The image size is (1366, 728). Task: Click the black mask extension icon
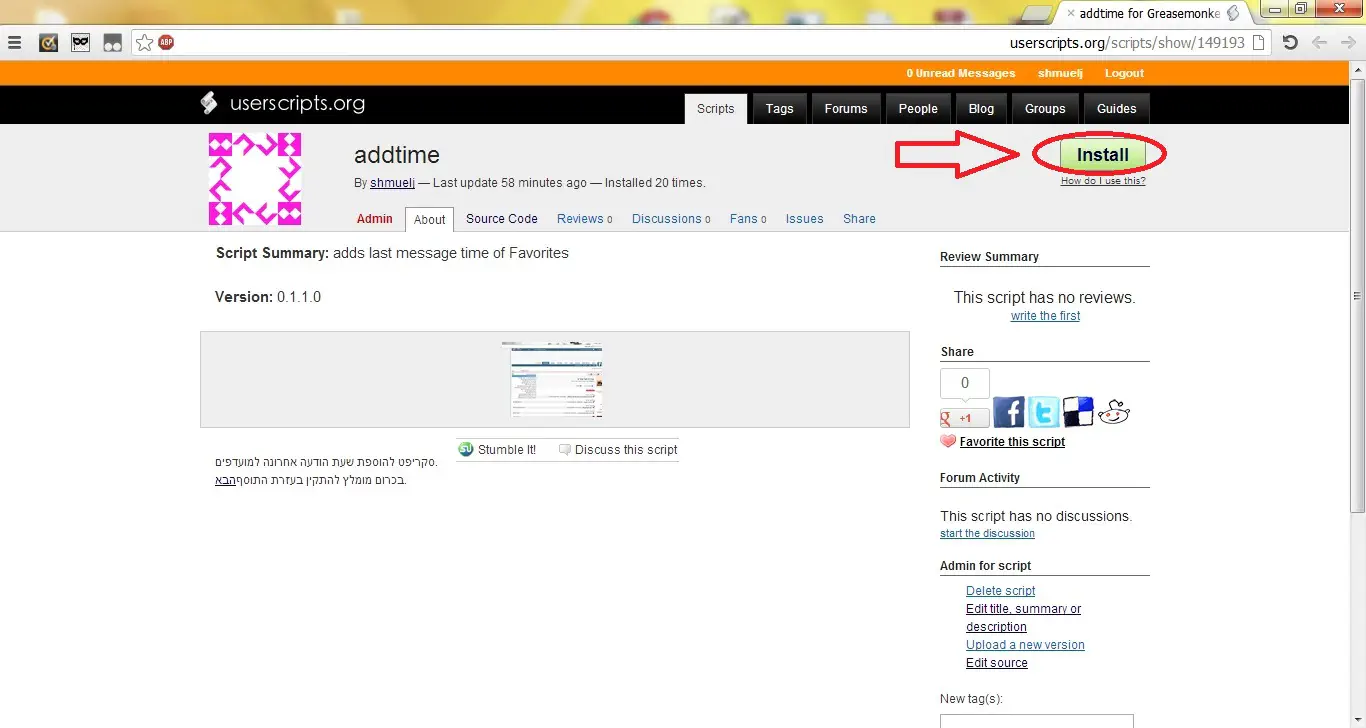pyautogui.click(x=80, y=42)
